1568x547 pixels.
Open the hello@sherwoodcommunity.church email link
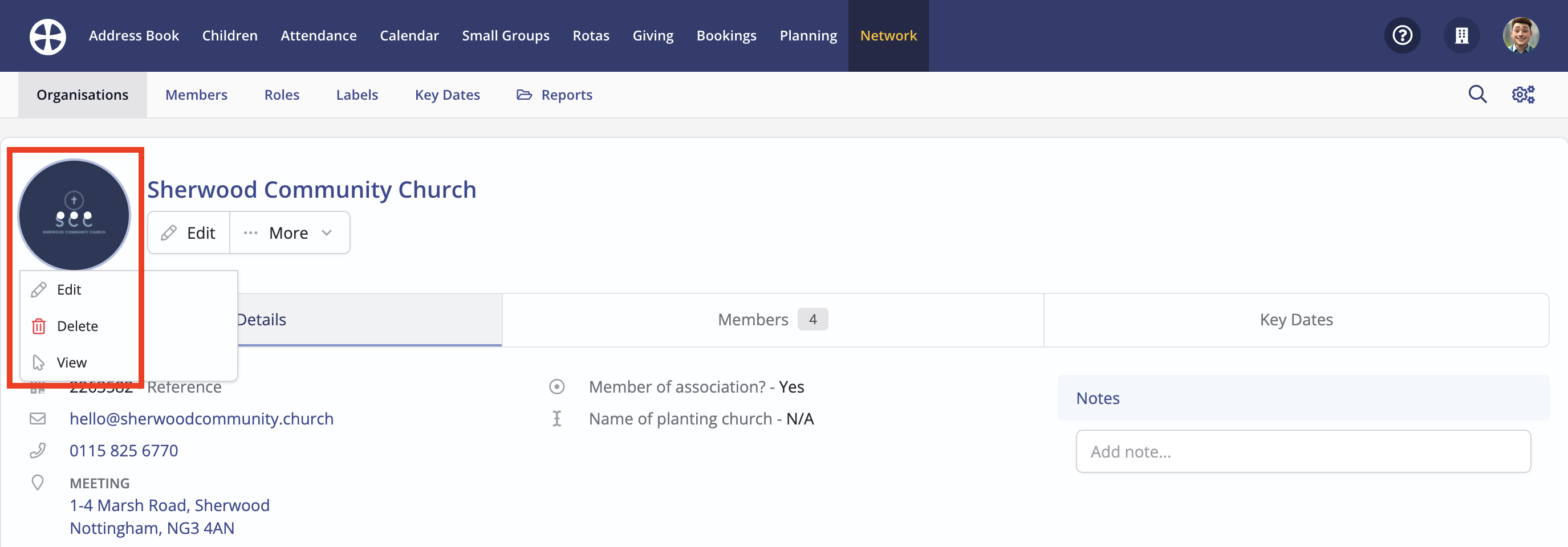point(201,419)
